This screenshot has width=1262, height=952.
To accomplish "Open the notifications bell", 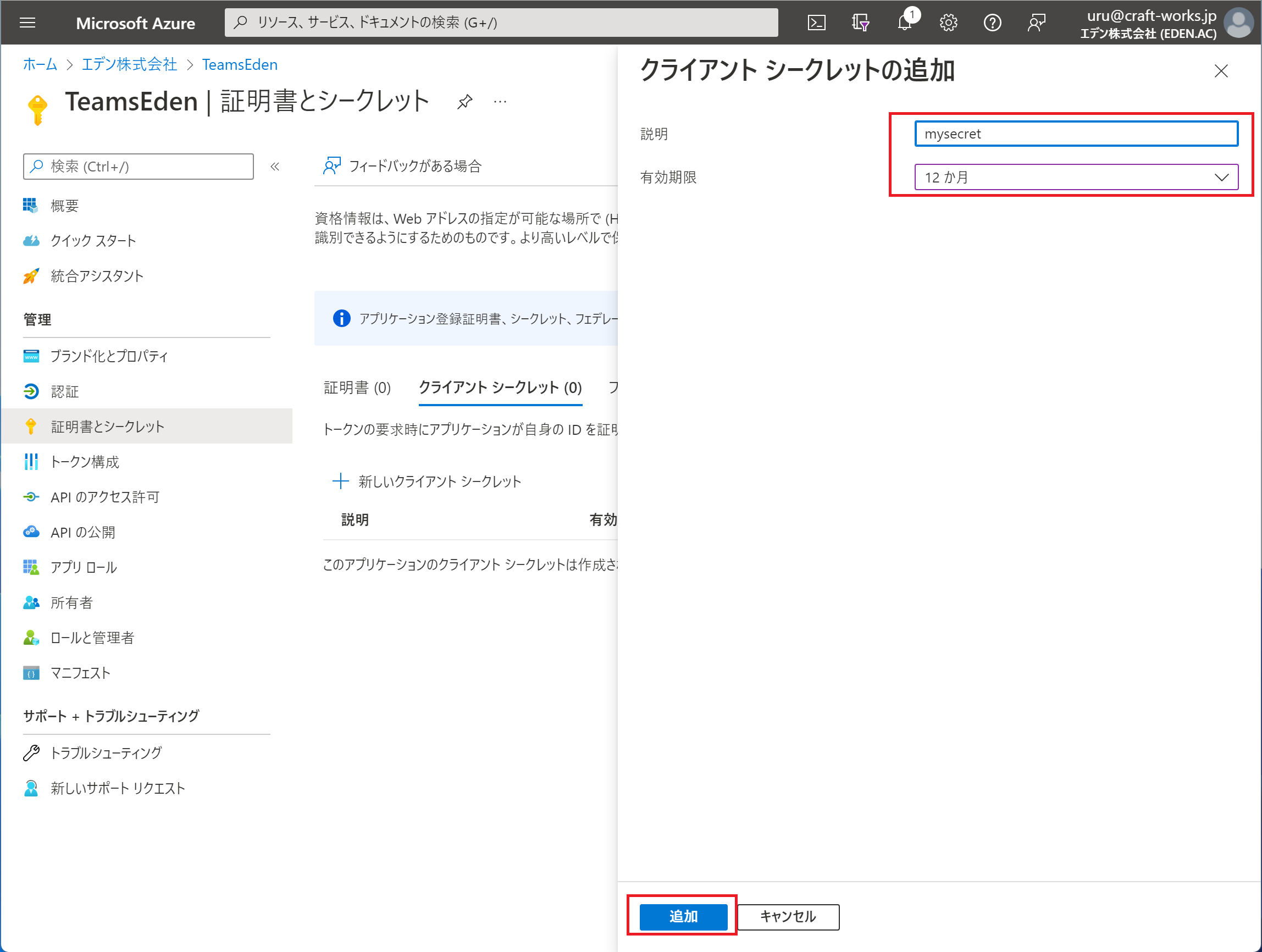I will point(905,23).
